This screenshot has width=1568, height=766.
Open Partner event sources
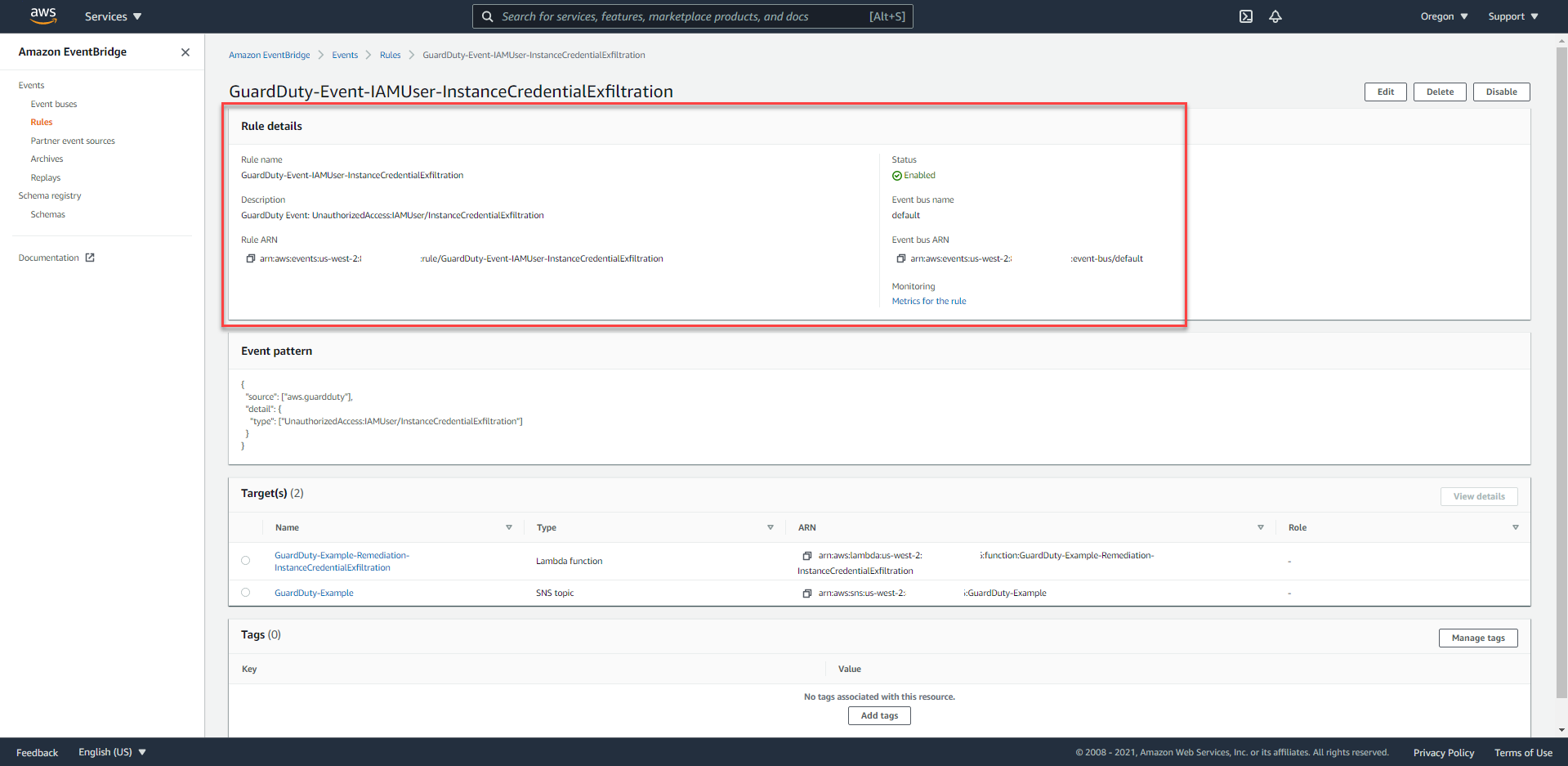coord(73,141)
